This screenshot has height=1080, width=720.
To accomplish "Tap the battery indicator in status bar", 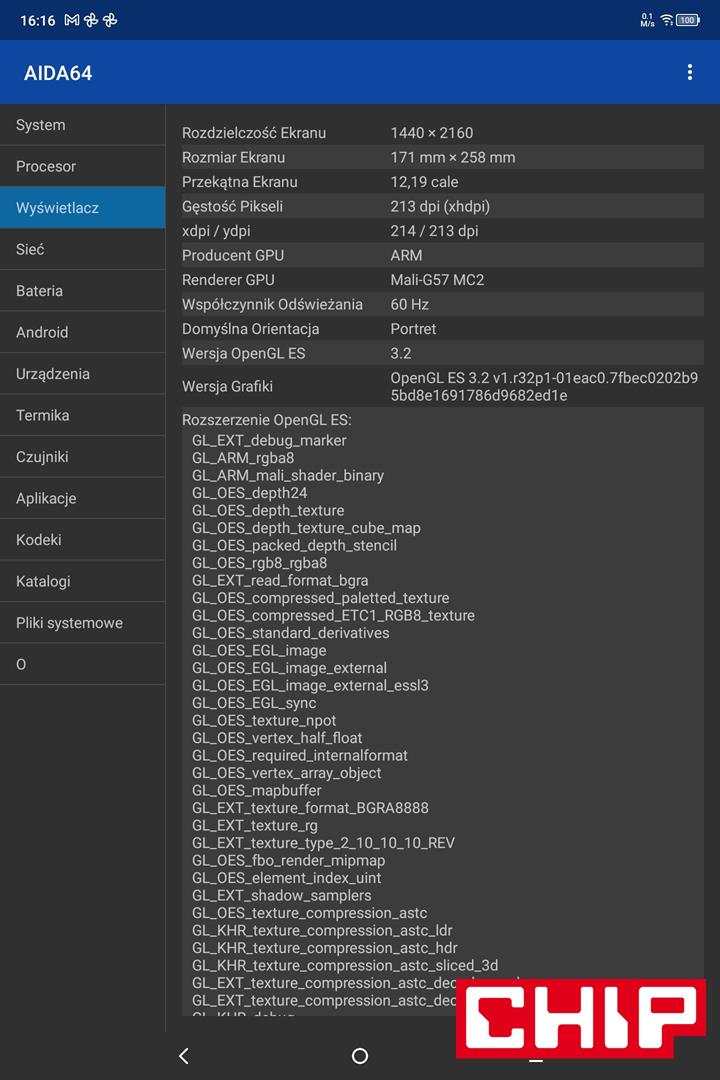I will point(688,20).
